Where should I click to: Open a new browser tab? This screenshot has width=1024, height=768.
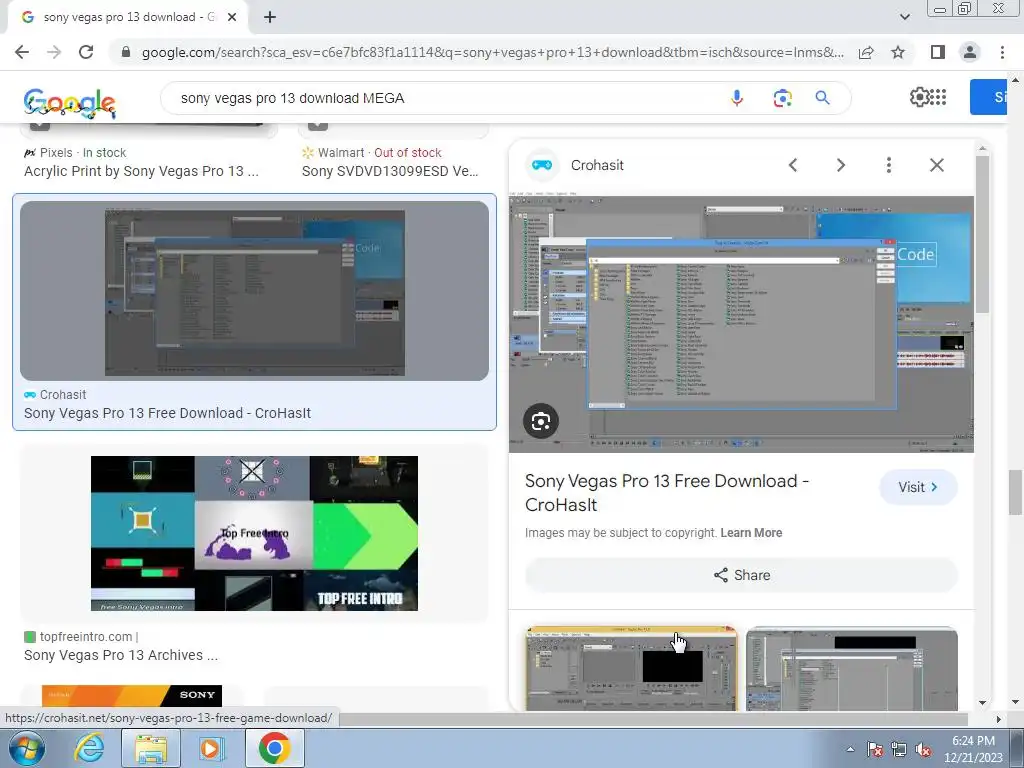click(270, 18)
